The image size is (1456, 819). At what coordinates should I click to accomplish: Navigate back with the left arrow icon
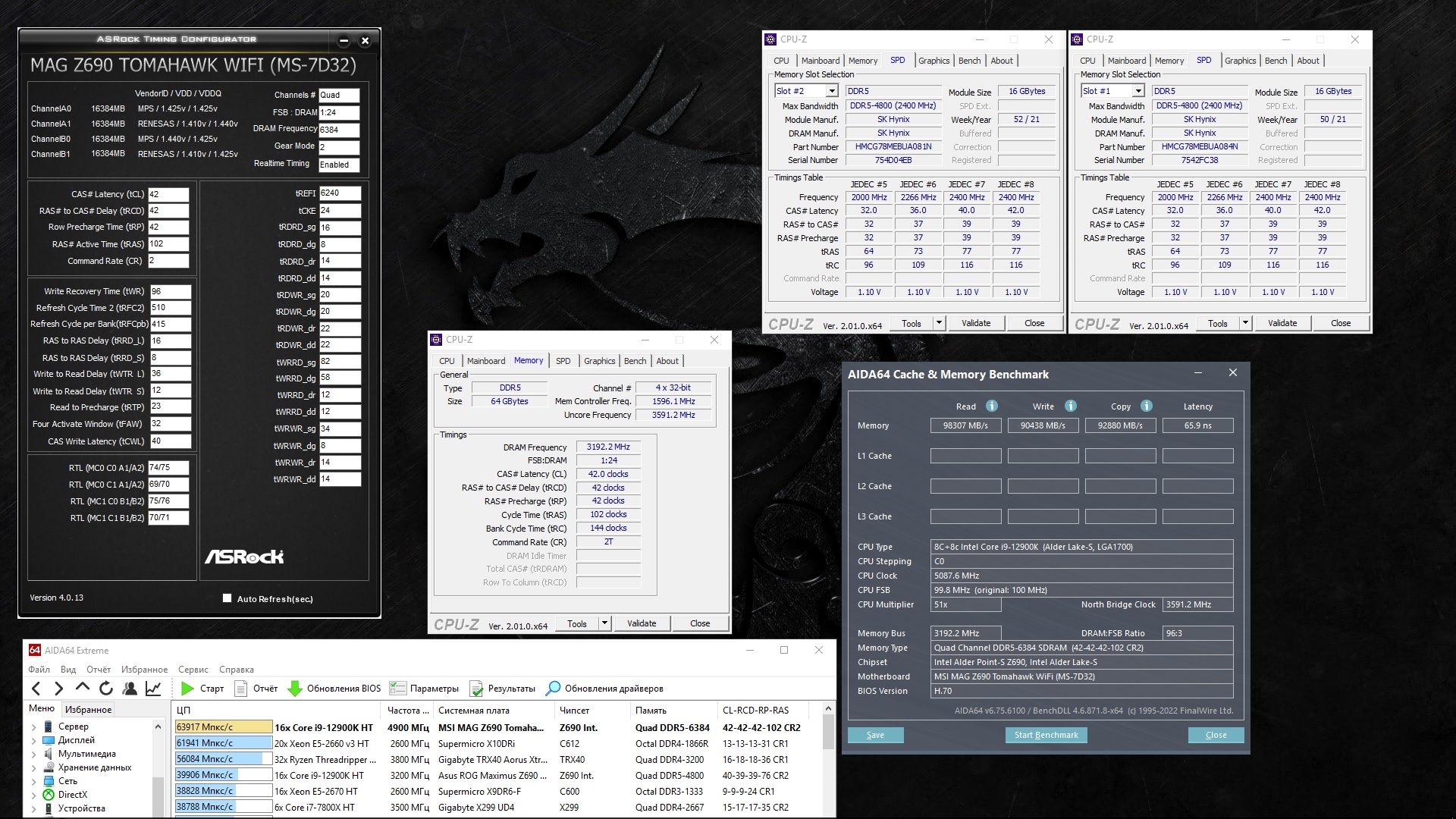click(x=36, y=689)
